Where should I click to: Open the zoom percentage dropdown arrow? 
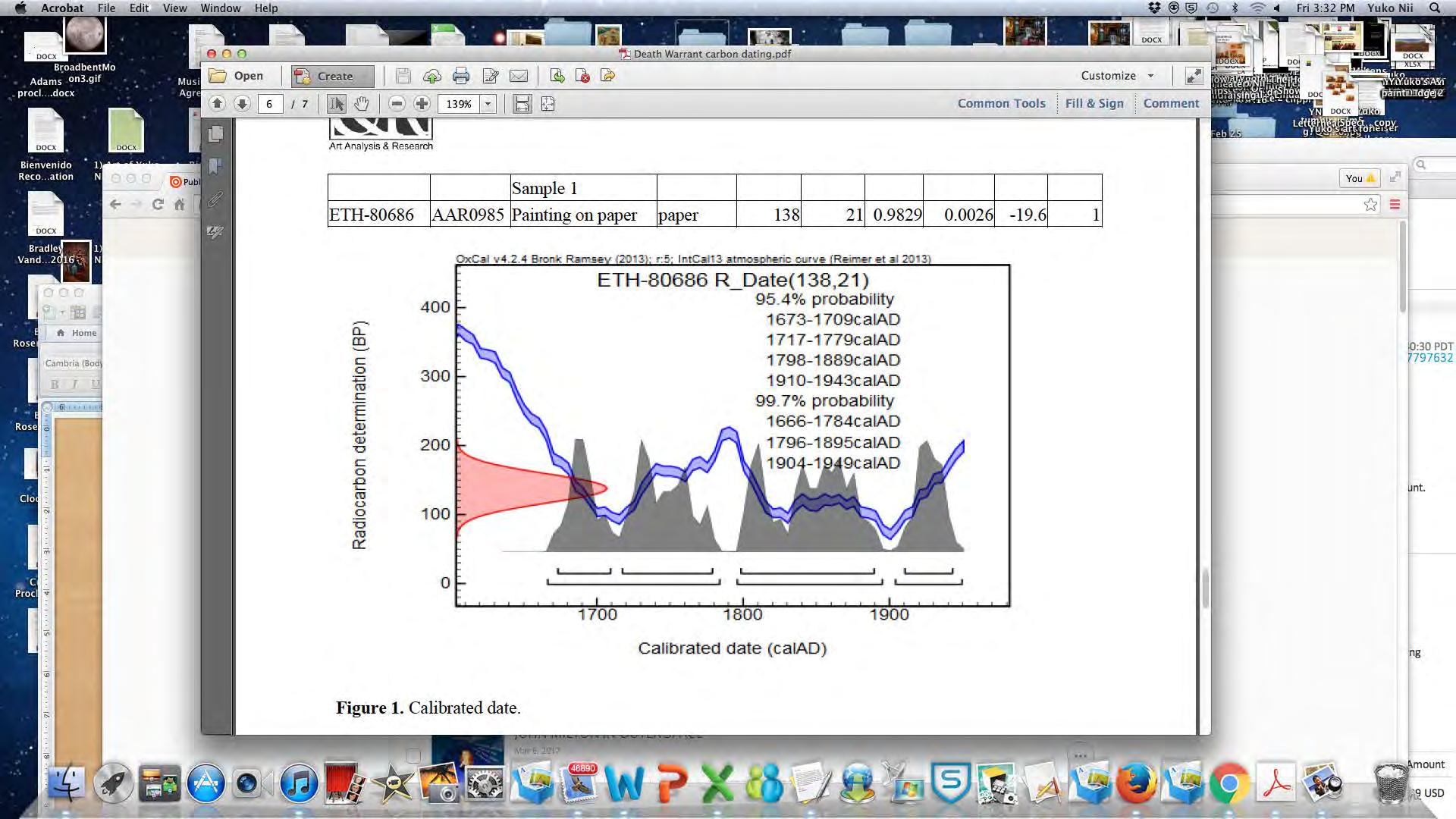pyautogui.click(x=488, y=104)
